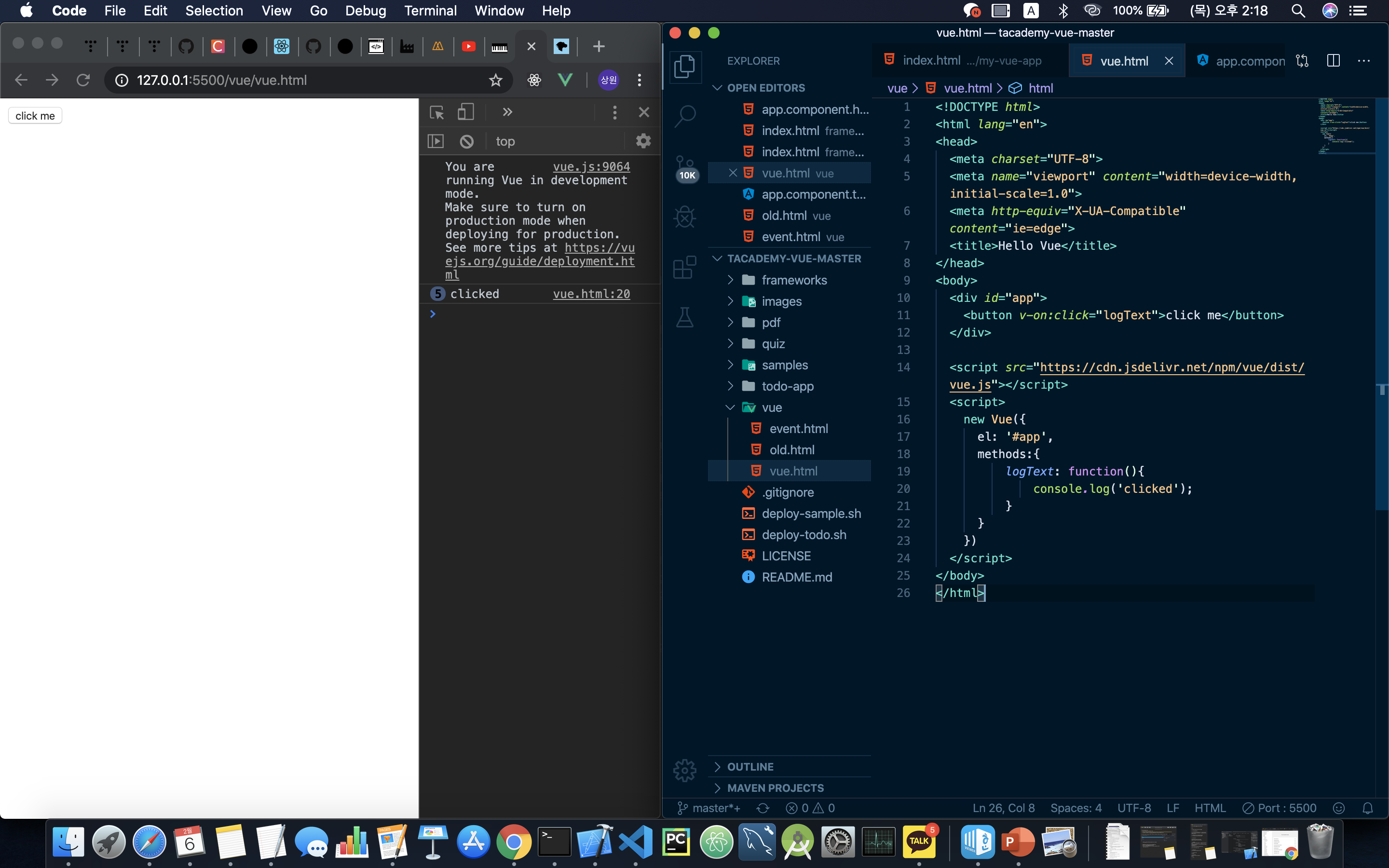Bookmark this page with the star
Image resolution: width=1389 pixels, height=868 pixels.
[495, 81]
